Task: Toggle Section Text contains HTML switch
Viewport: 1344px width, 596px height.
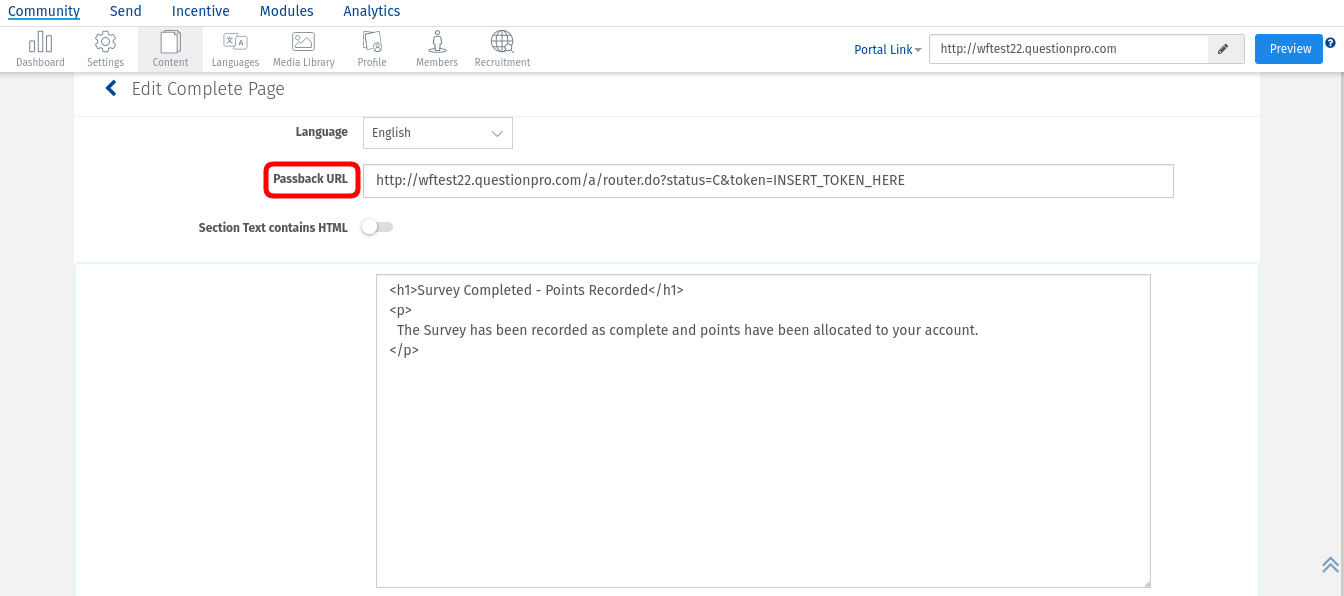Action: pos(378,228)
